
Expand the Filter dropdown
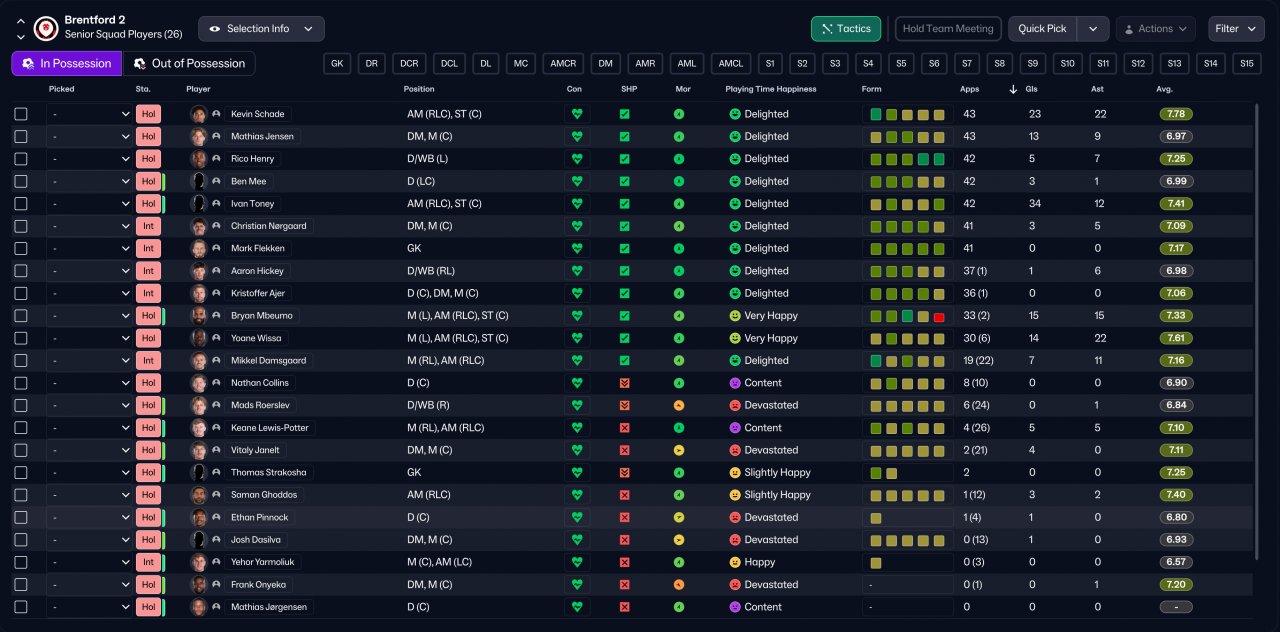click(x=1236, y=29)
